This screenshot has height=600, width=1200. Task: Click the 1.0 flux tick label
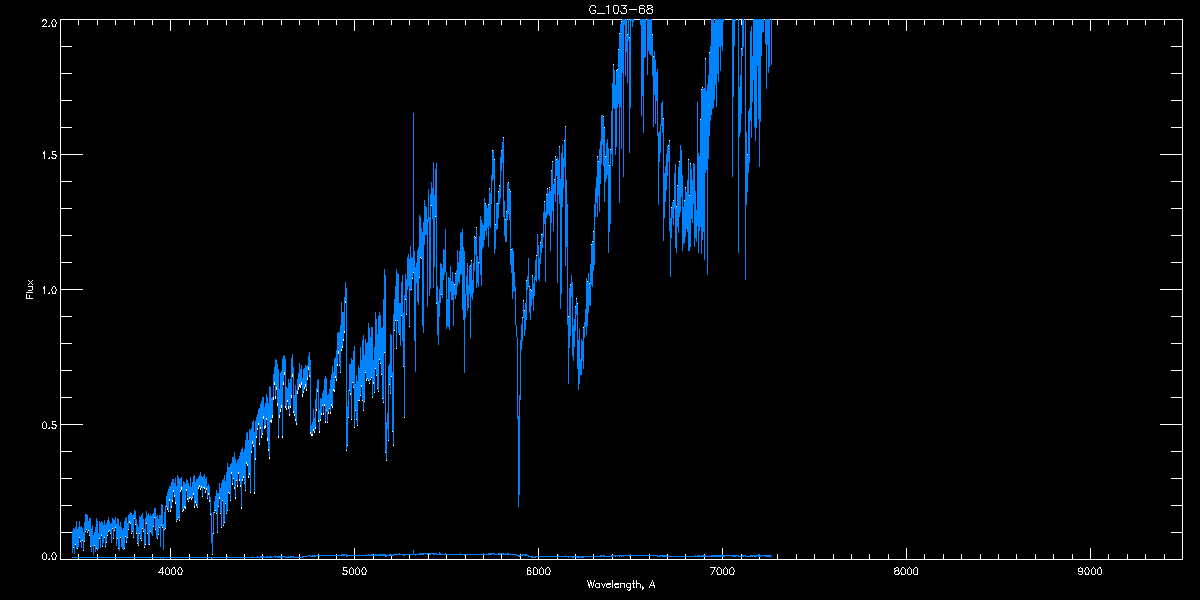pos(48,290)
